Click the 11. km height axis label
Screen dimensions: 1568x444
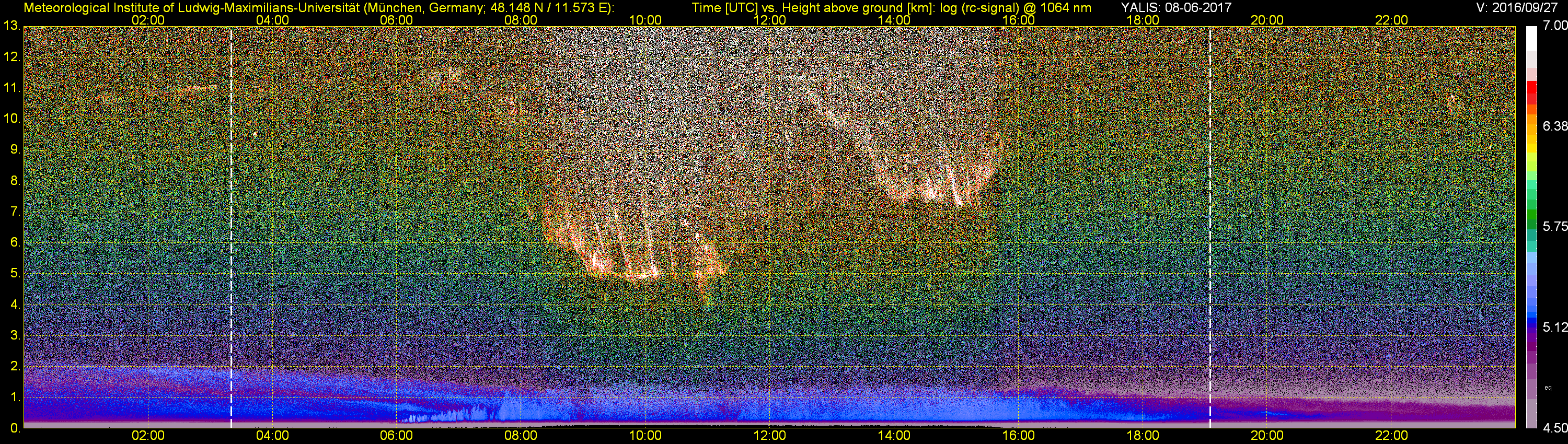coord(11,88)
